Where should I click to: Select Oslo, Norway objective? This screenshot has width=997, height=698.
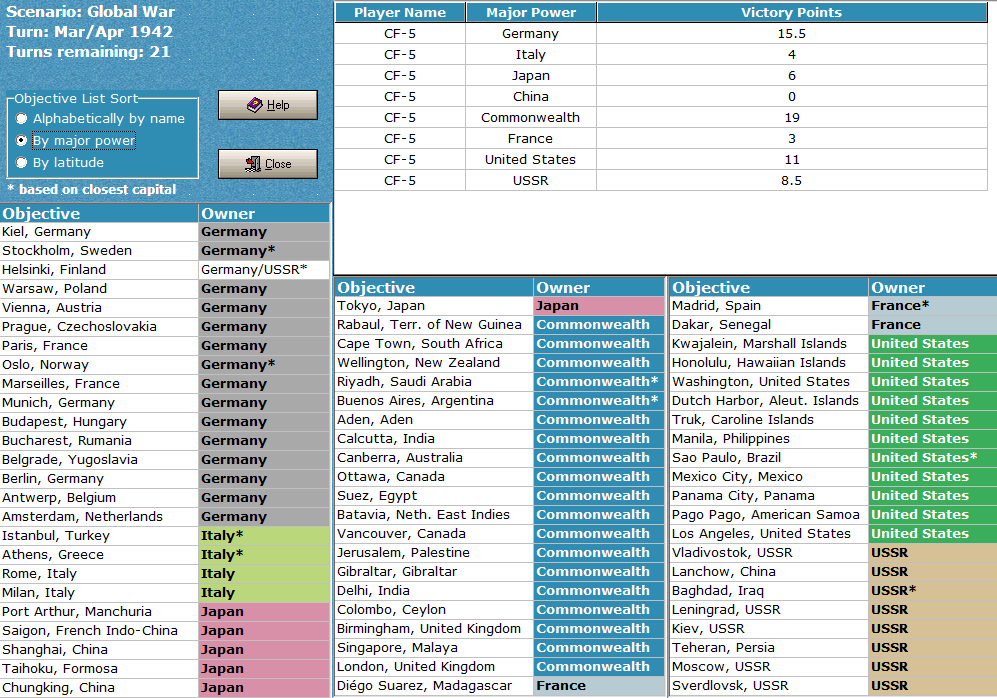point(99,365)
